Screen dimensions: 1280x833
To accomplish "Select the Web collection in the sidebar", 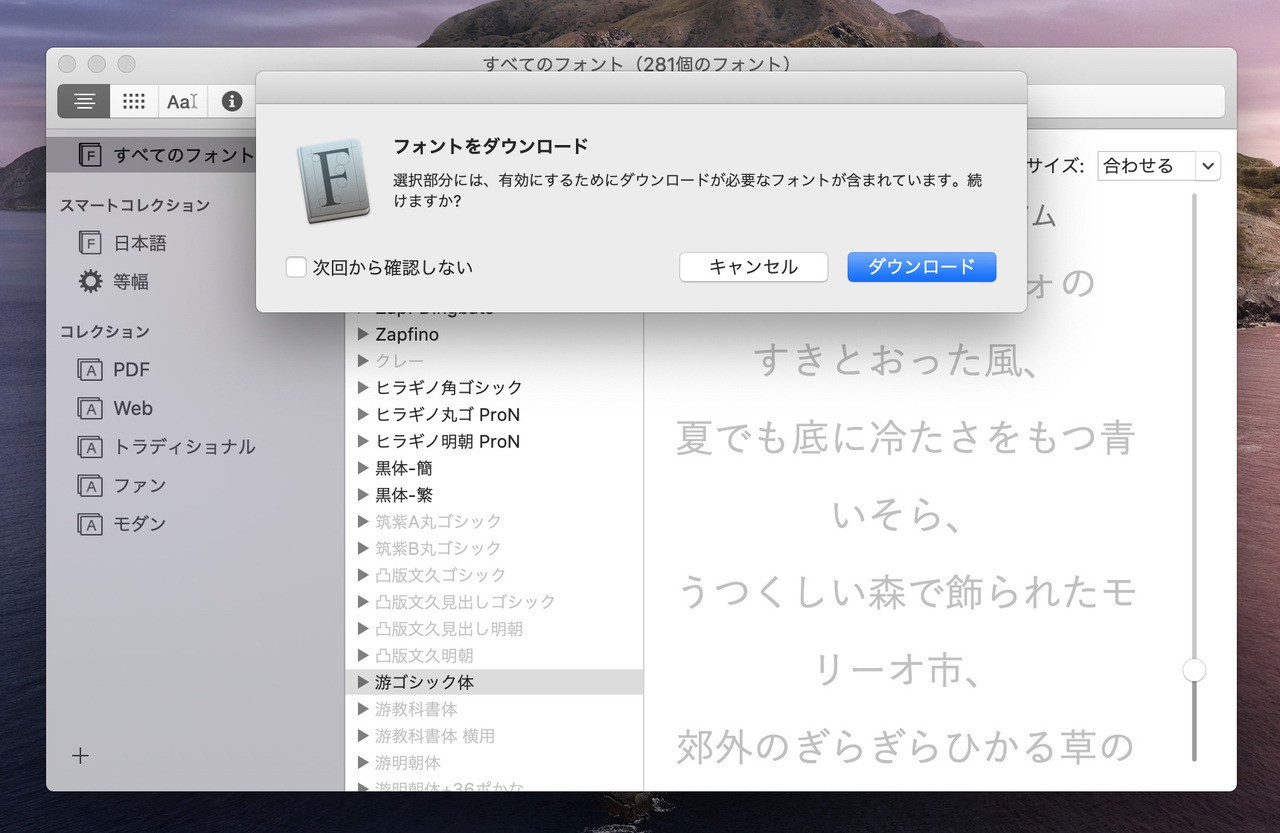I will point(132,408).
